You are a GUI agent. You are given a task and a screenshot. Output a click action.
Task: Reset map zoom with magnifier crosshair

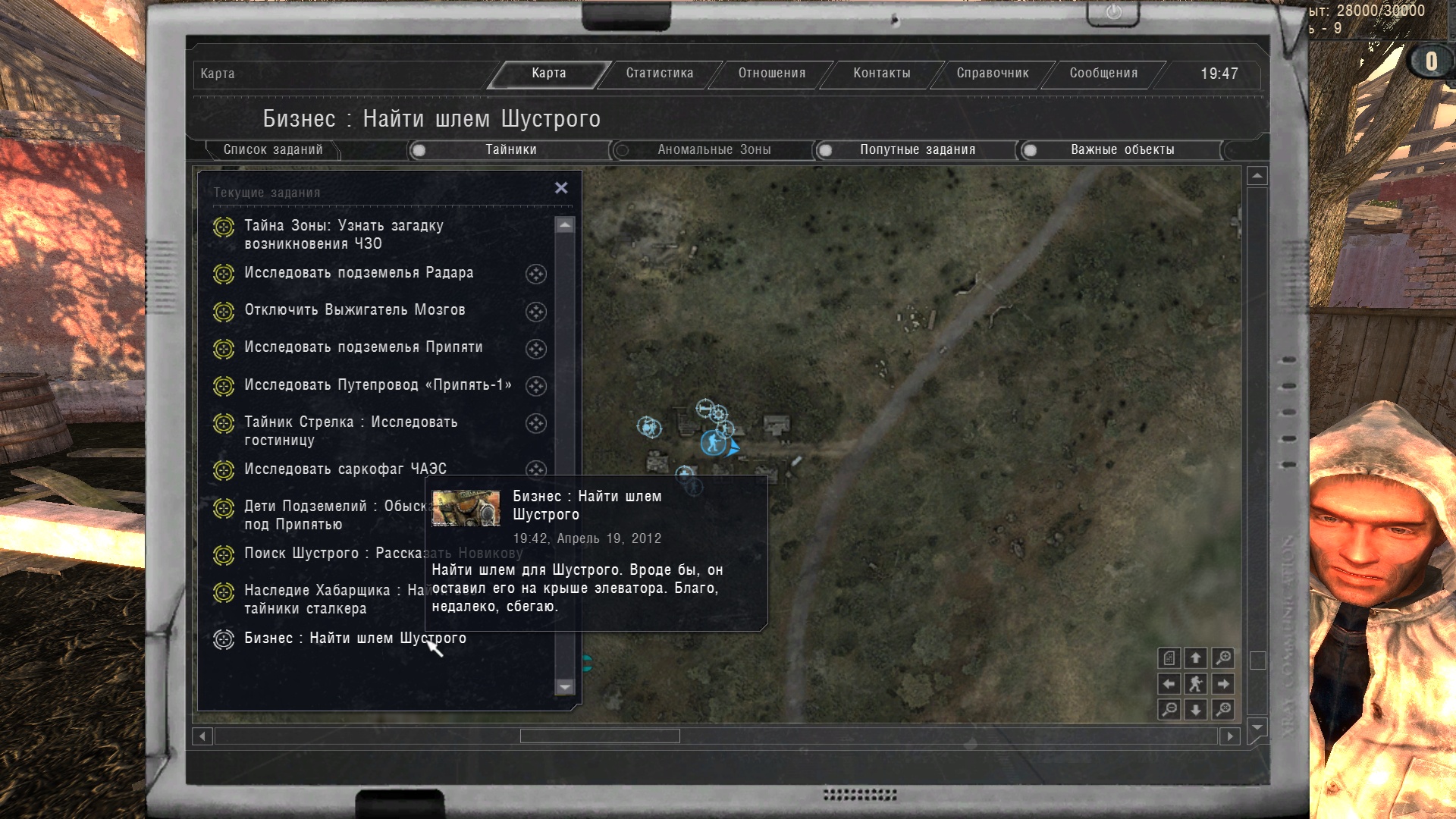click(1223, 710)
